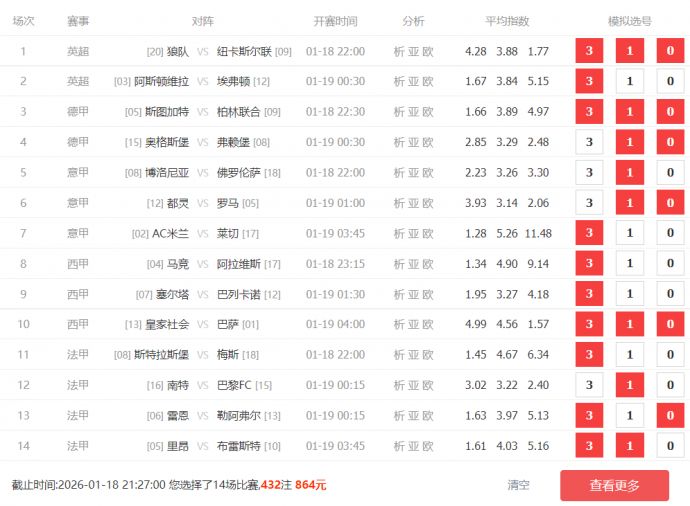Image resolution: width=690 pixels, height=506 pixels.
Task: Click the 开赛时间 column header
Action: (335, 21)
